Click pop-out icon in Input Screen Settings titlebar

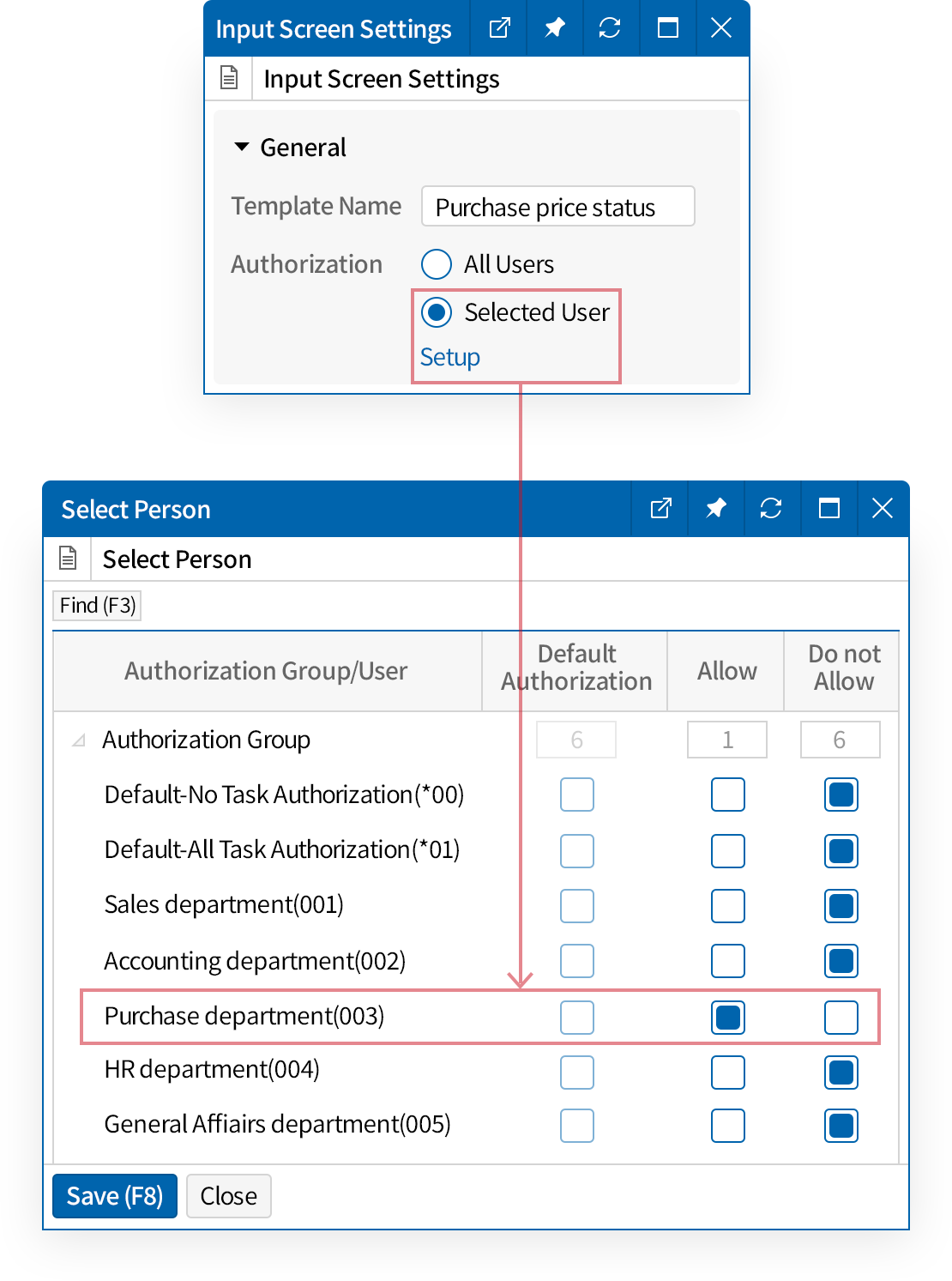(499, 28)
